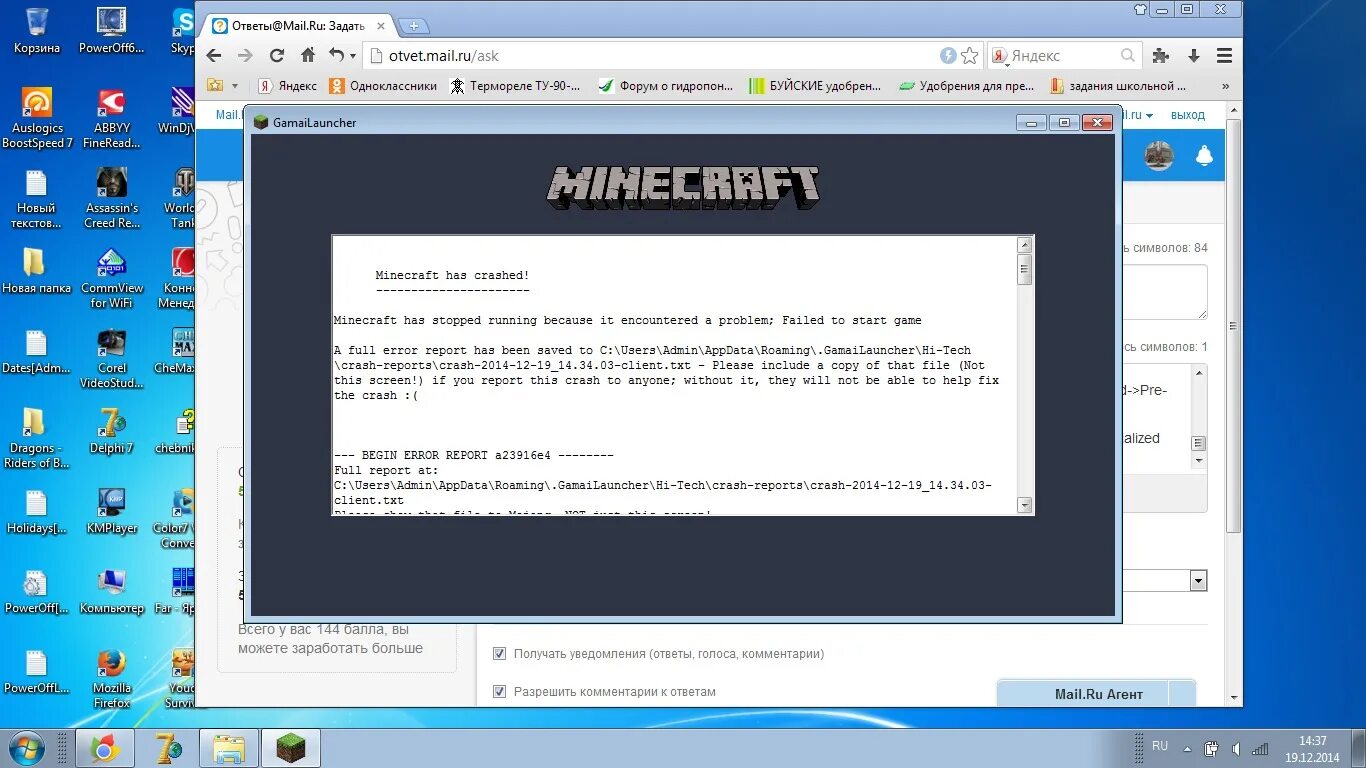Click the crash report scrollbar thumb
The height and width of the screenshot is (768, 1366).
pyautogui.click(x=1024, y=269)
